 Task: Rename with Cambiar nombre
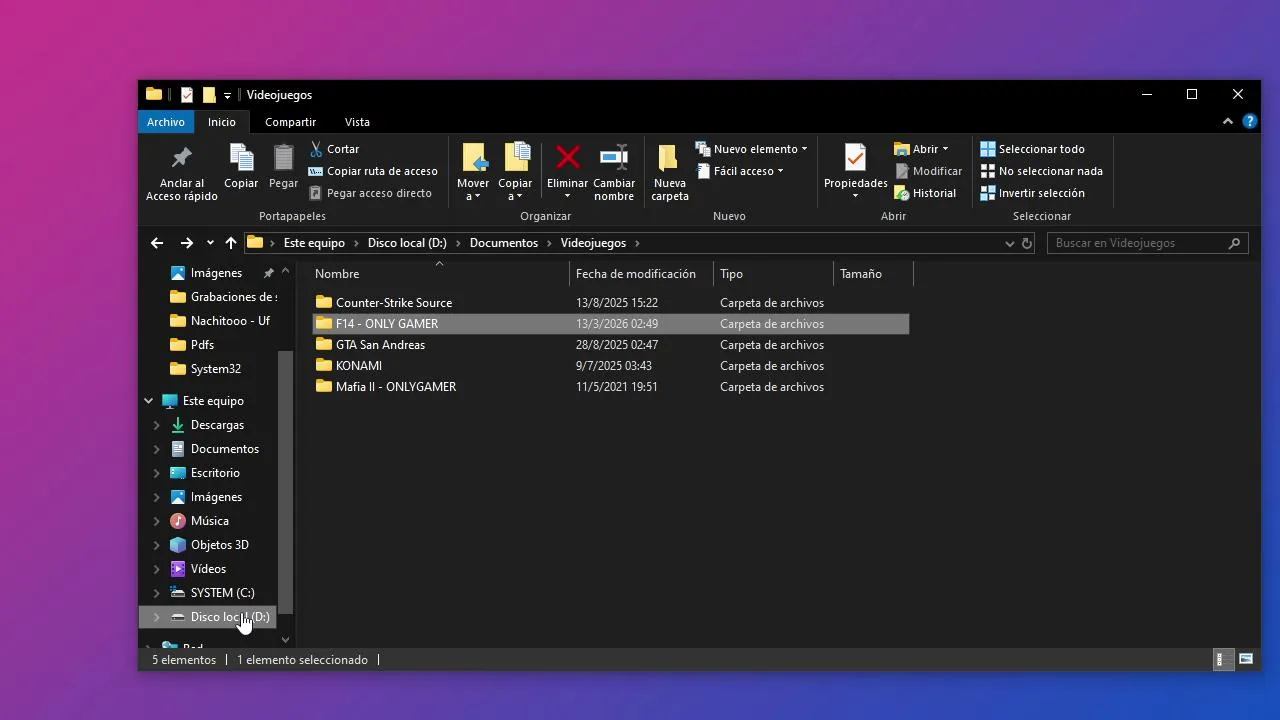coord(614,172)
